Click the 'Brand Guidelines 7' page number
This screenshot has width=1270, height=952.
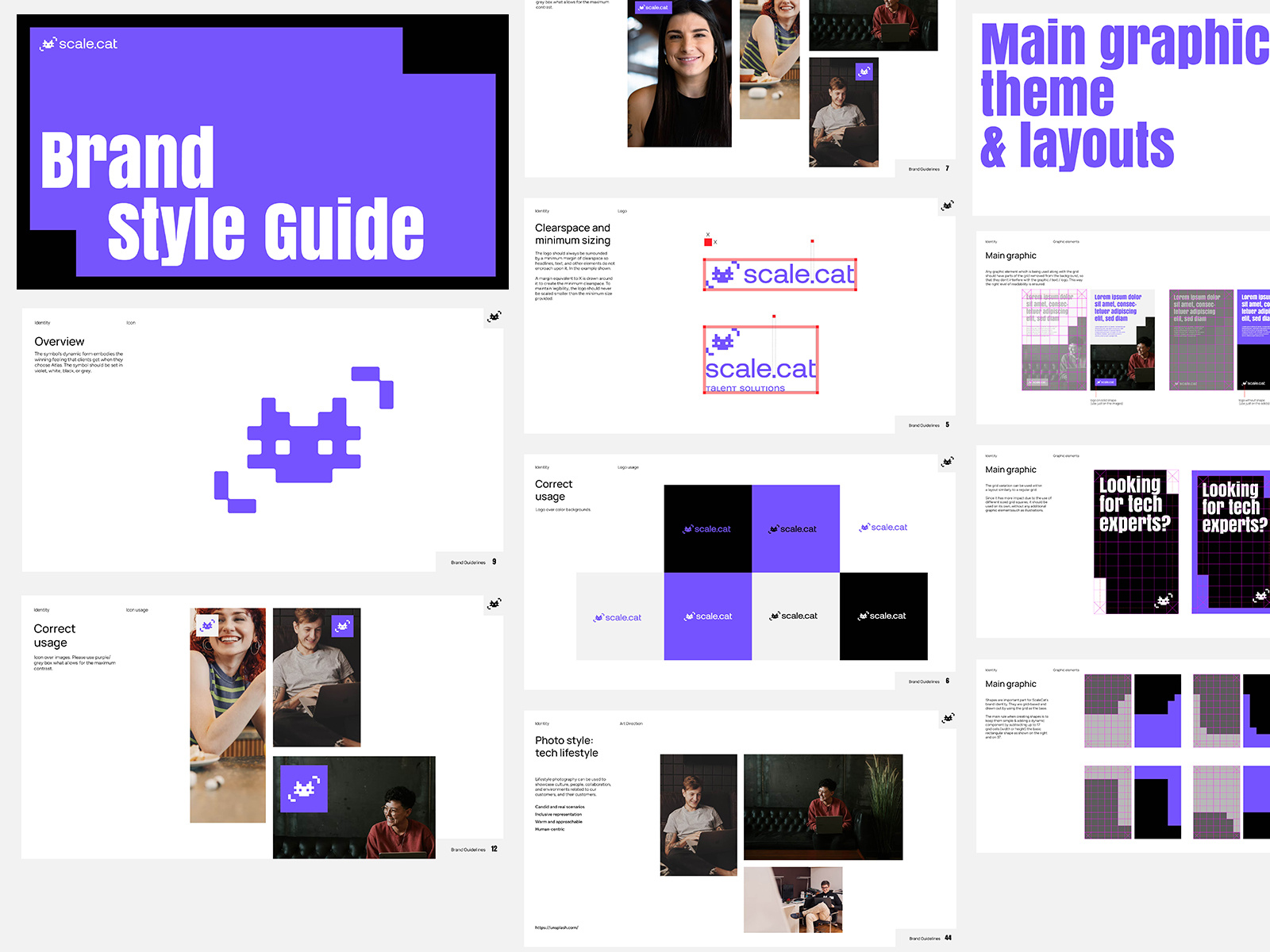(929, 168)
